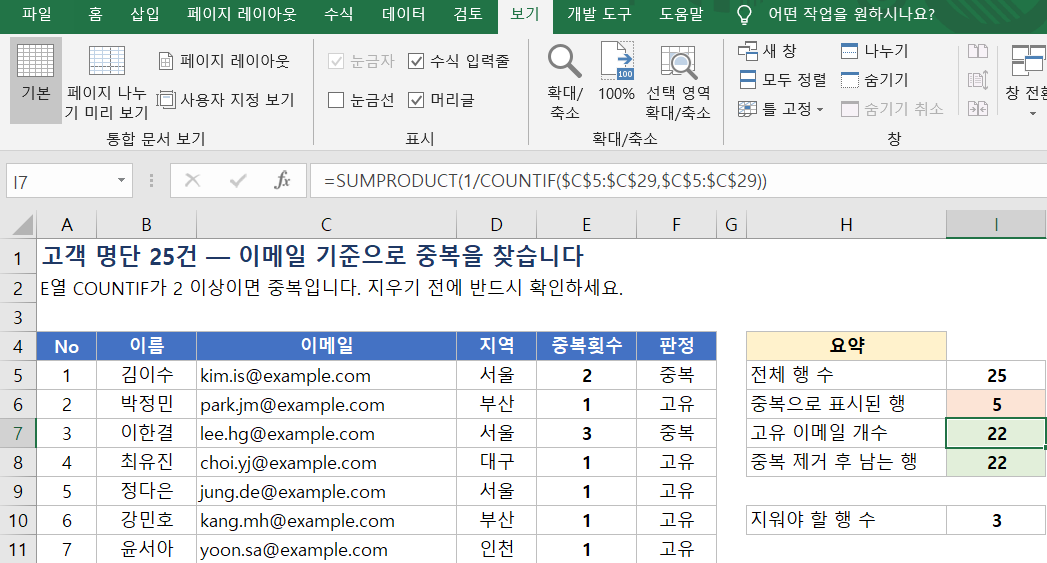Switch to the 홈 tab
Screen dimensions: 1047x563
coord(95,15)
